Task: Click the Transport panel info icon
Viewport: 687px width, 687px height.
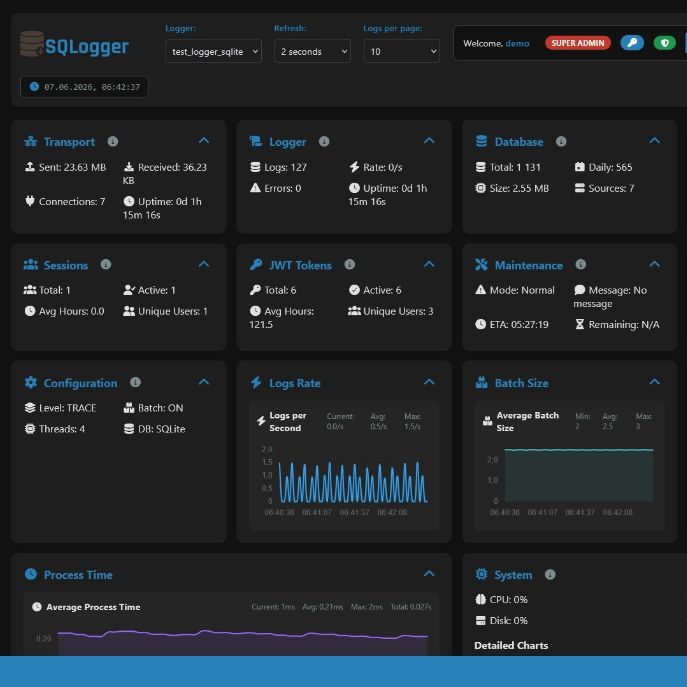Action: 113,142
